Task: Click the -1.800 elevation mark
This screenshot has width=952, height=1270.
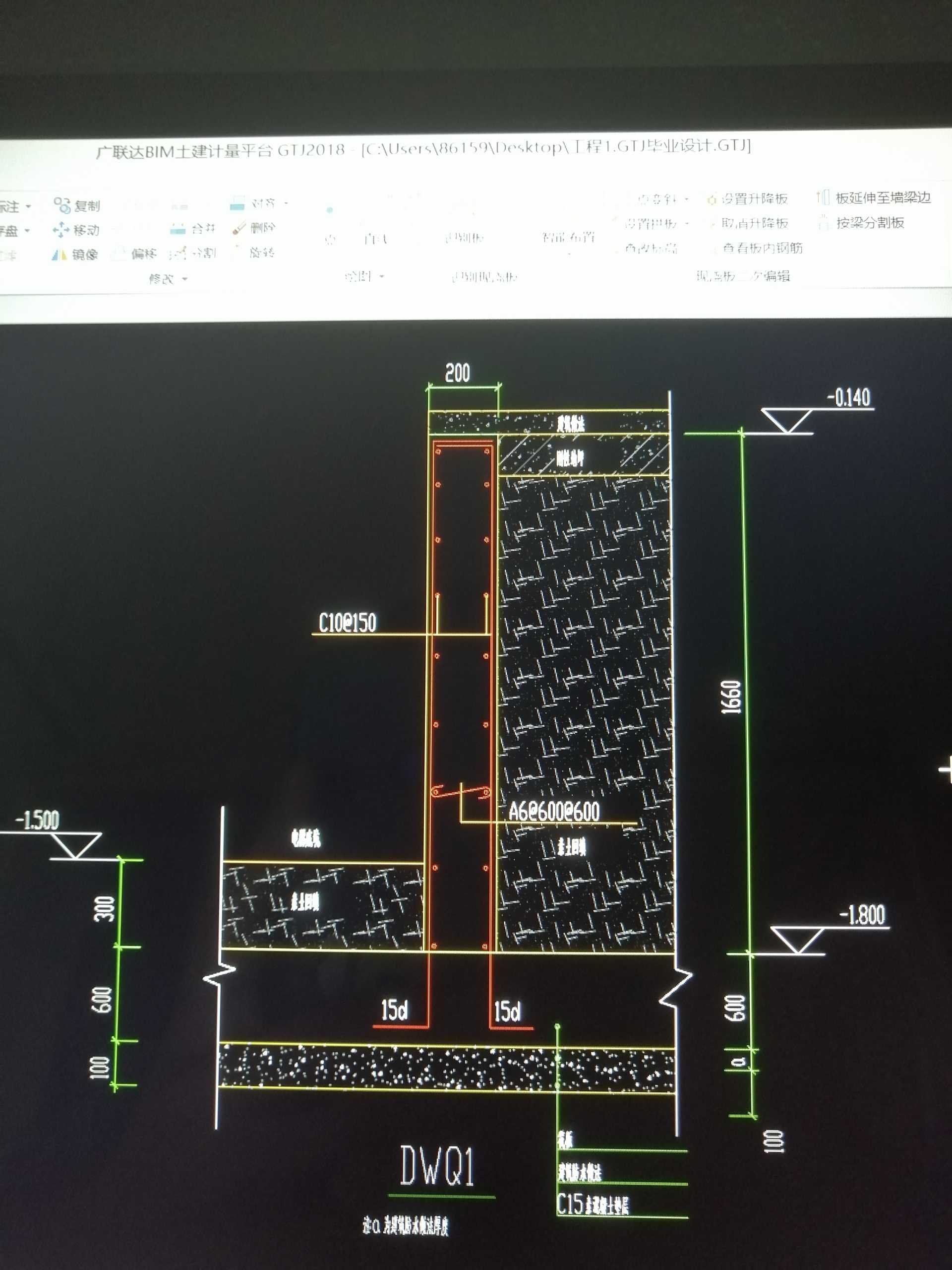Action: click(x=863, y=915)
